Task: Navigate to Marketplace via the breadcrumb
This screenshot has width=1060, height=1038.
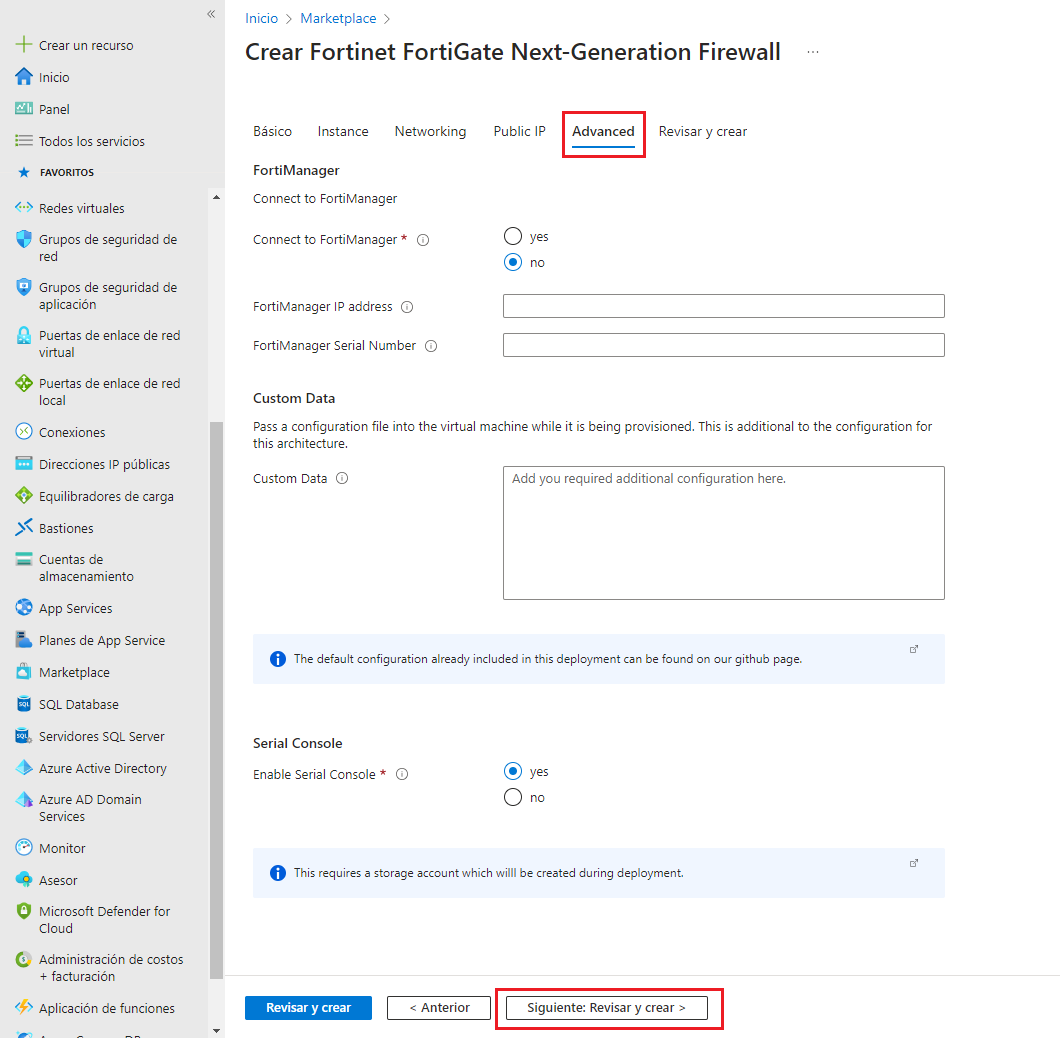Action: (338, 18)
